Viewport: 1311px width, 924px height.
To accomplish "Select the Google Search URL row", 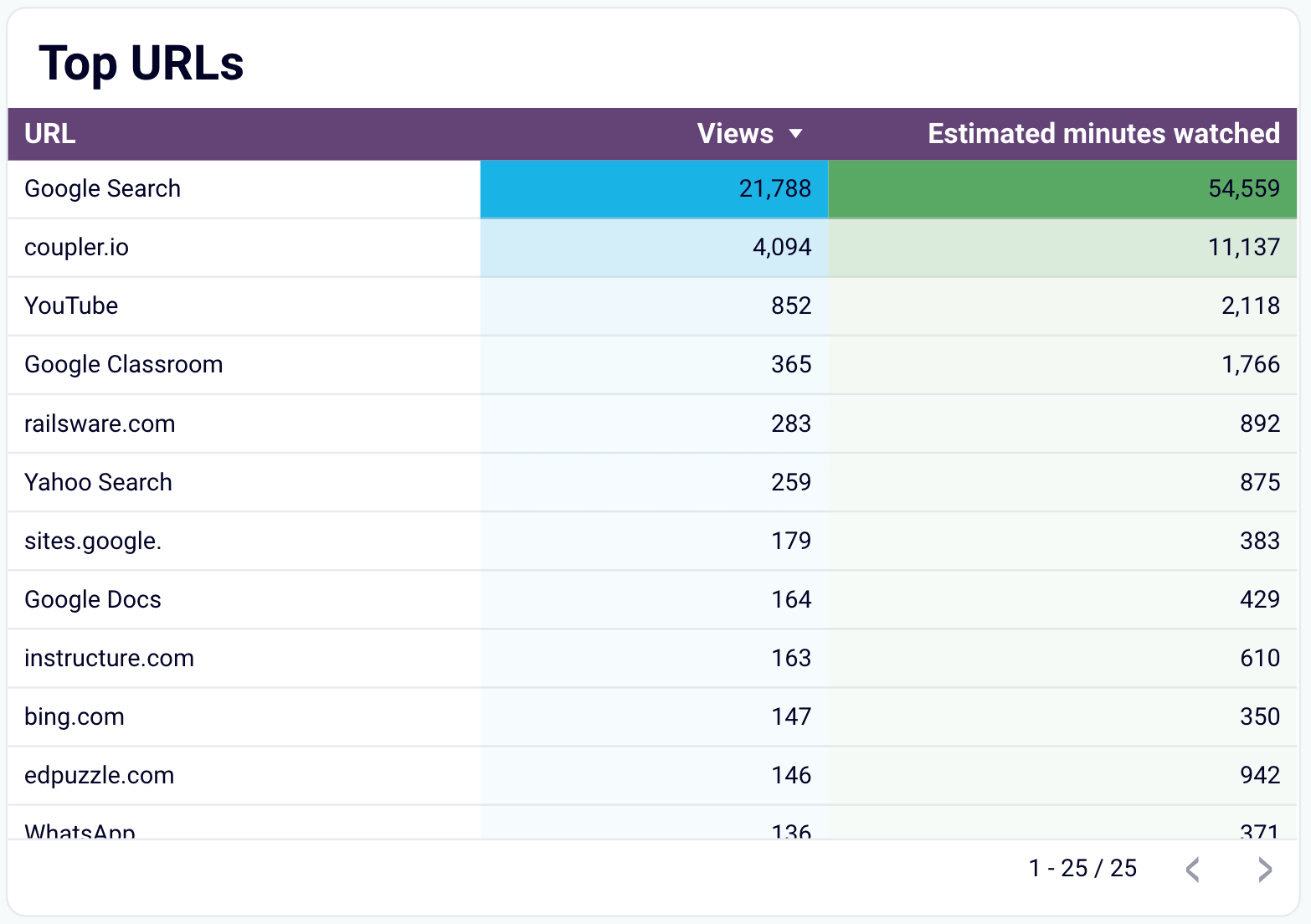I will [x=652, y=189].
